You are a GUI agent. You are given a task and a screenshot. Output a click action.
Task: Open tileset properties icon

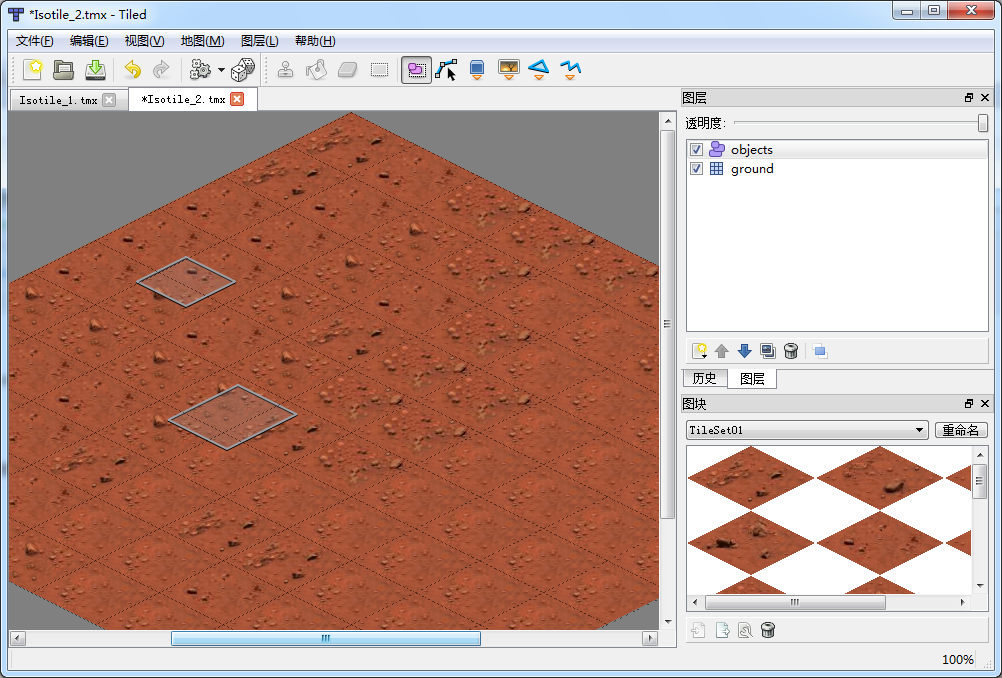click(745, 631)
